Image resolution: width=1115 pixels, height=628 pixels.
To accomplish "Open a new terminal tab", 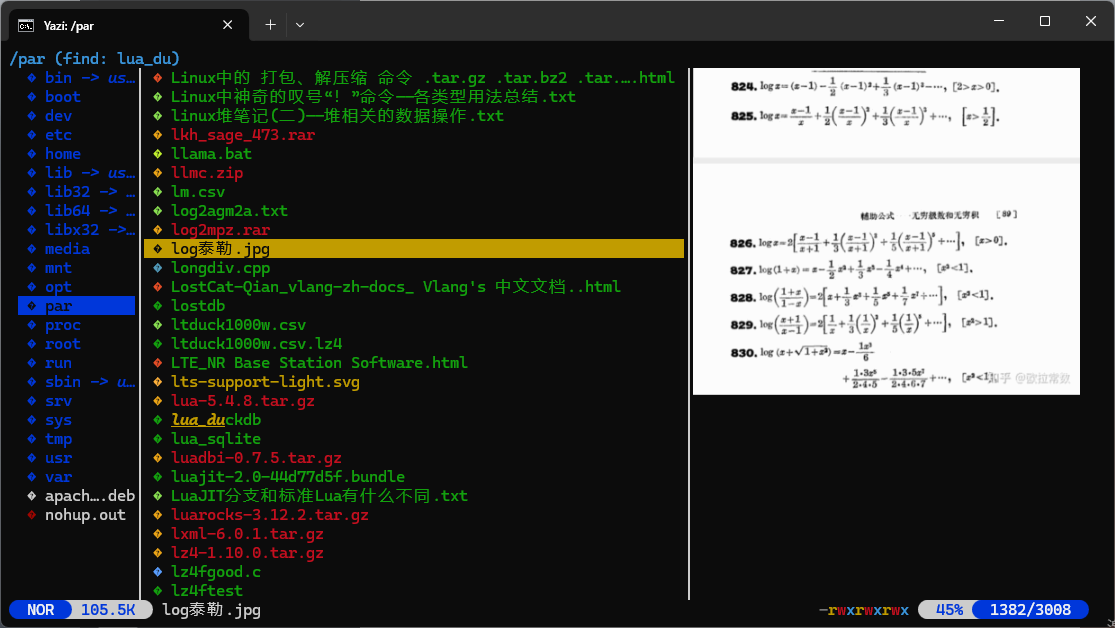I will pos(270,25).
